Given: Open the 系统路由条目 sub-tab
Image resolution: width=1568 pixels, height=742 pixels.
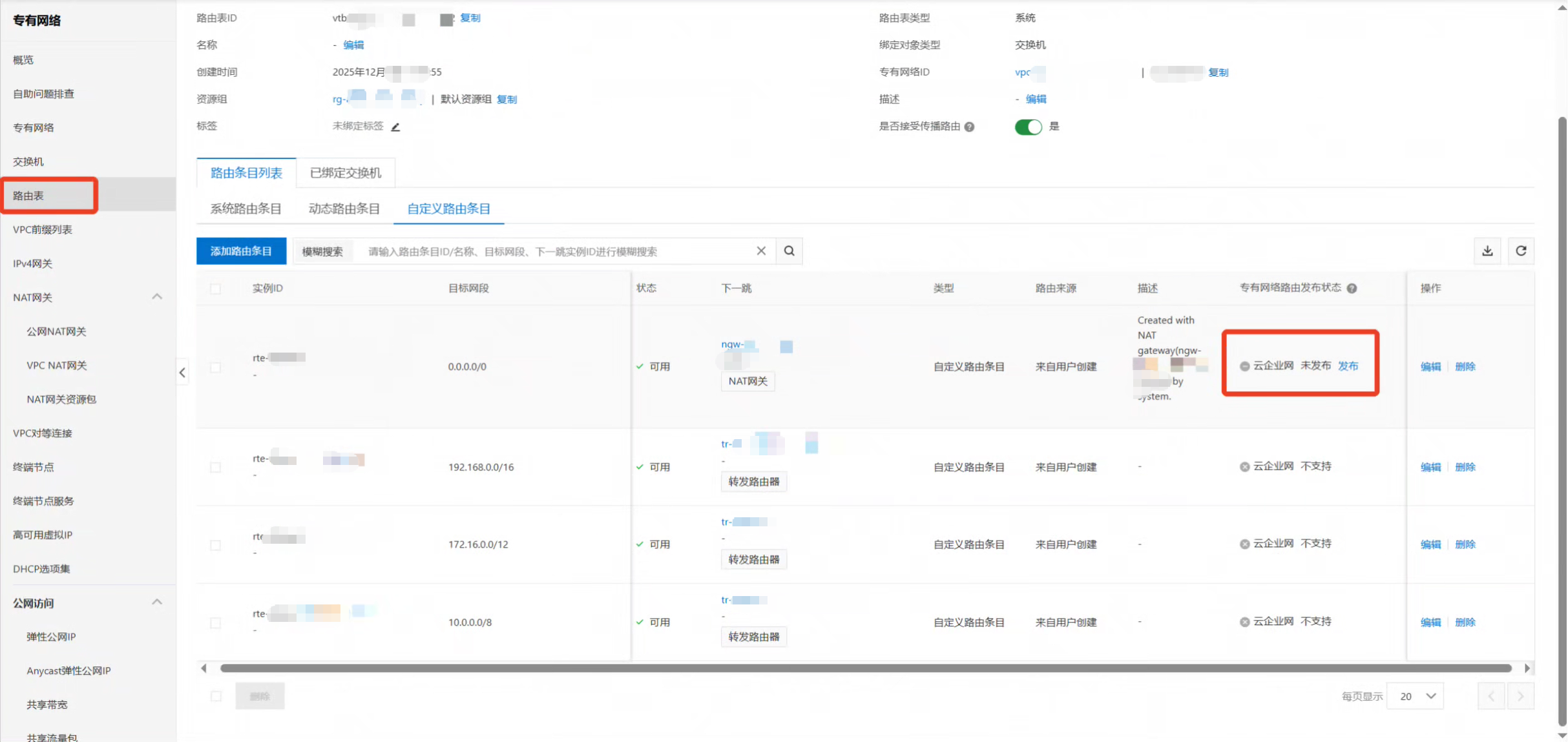Looking at the screenshot, I should coord(246,209).
